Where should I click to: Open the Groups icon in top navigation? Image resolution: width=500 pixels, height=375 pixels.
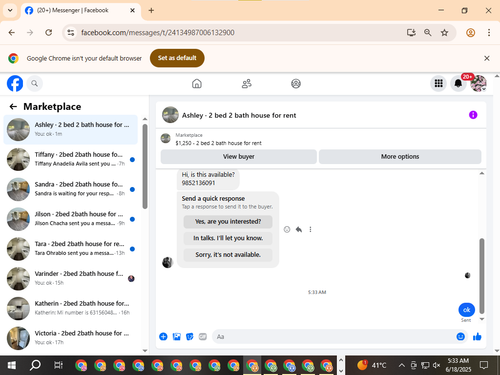coord(296,83)
